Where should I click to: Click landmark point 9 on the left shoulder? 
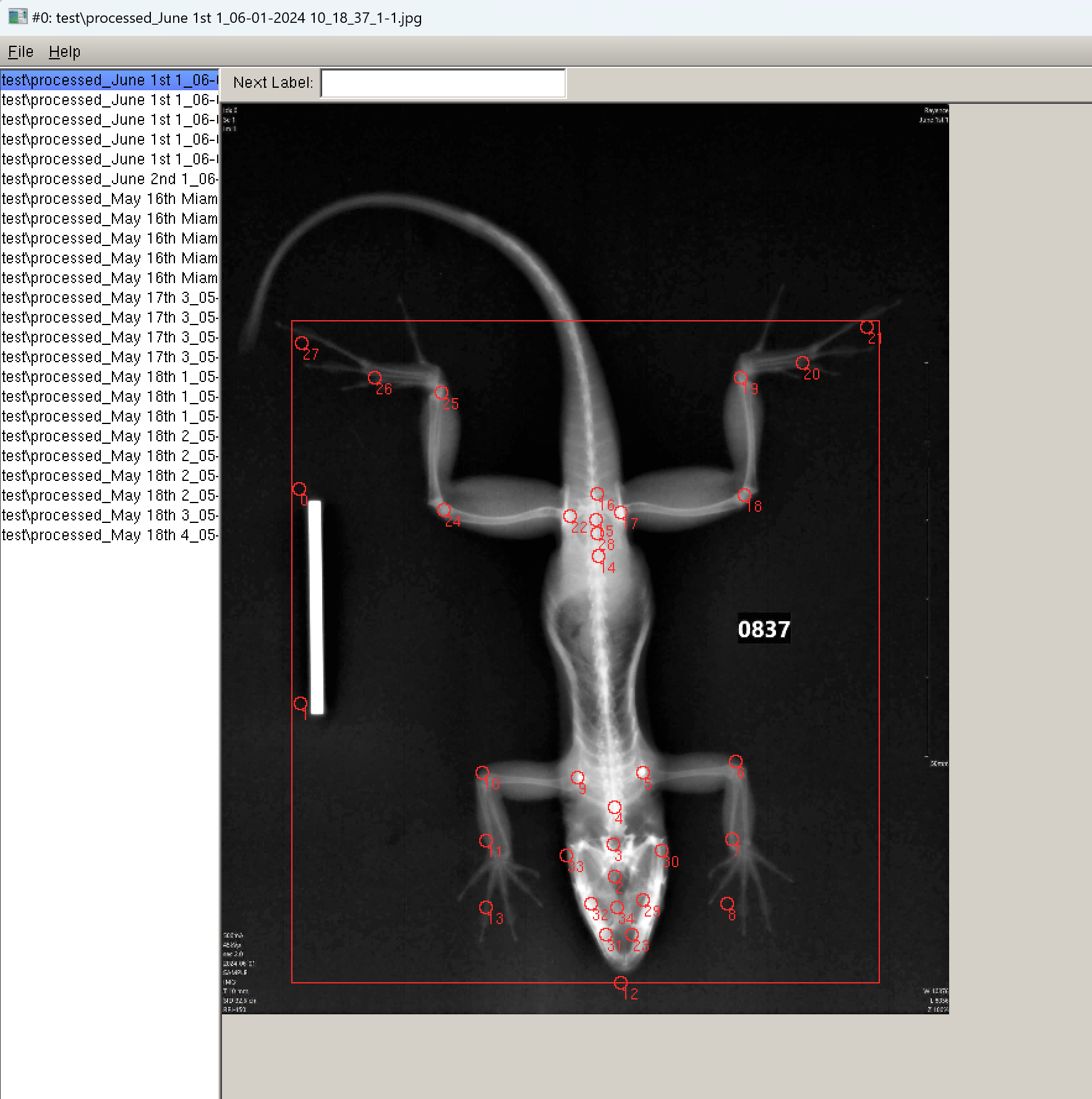tap(578, 778)
